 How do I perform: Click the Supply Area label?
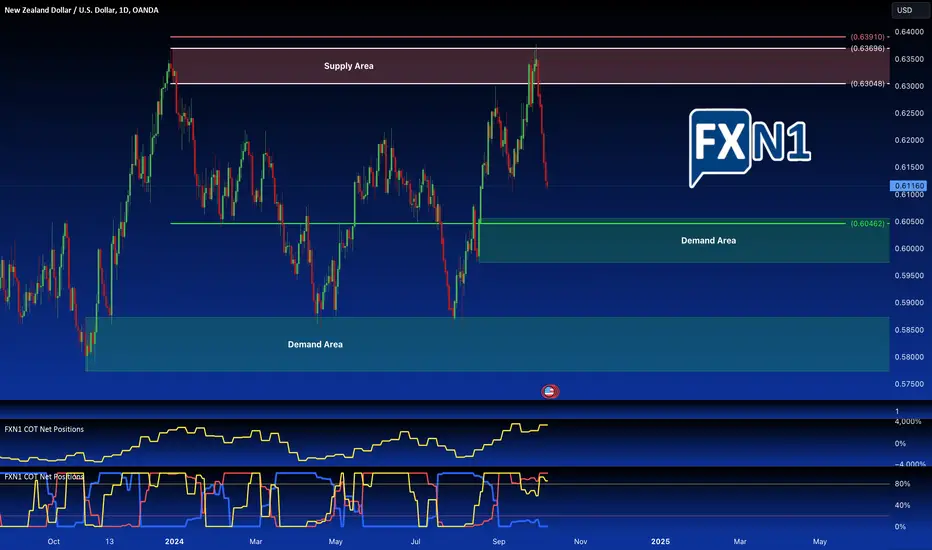point(348,66)
